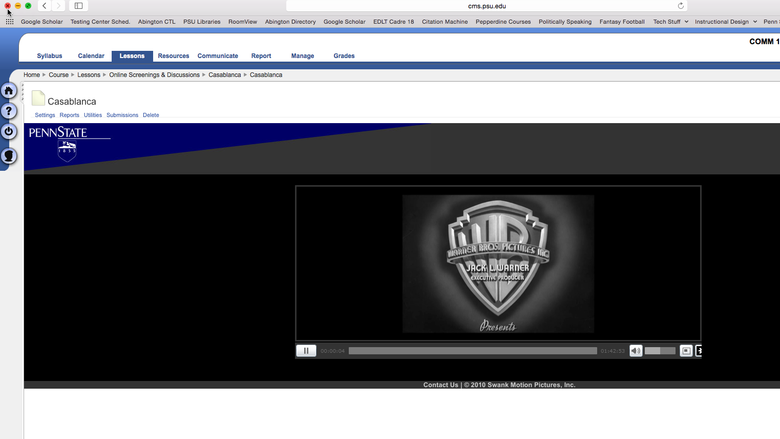This screenshot has height=439, width=780.
Task: Click the video frame showing Warner Bros logo
Action: [x=498, y=263]
